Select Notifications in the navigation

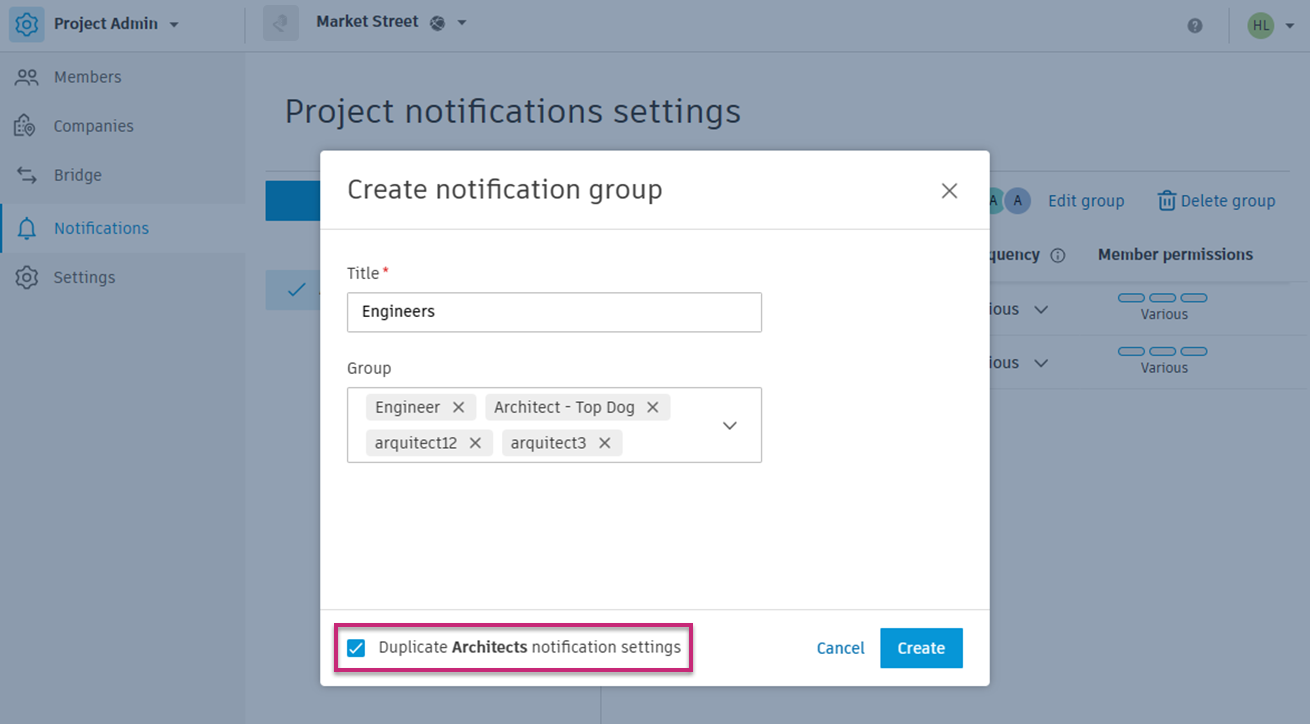[x=100, y=227]
